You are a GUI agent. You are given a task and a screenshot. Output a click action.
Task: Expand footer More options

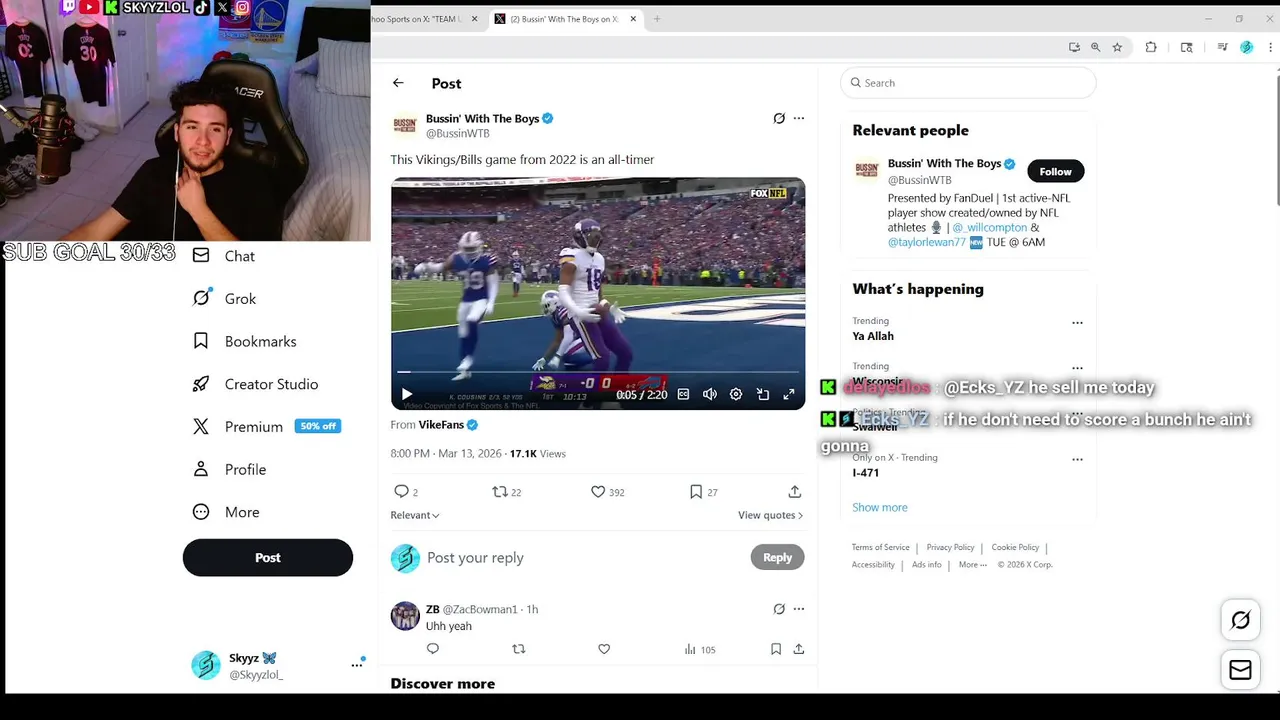tap(973, 564)
